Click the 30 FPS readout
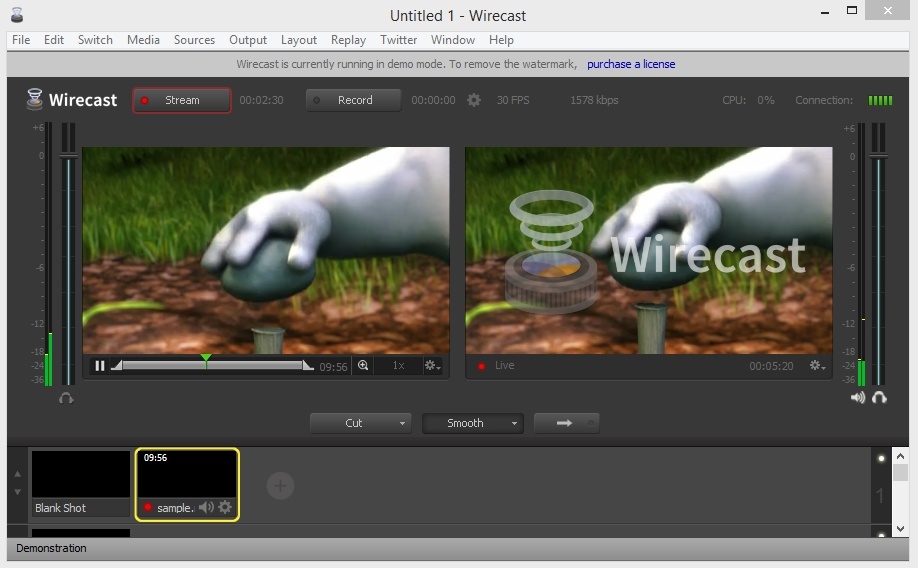Image resolution: width=918 pixels, height=568 pixels. coord(513,100)
